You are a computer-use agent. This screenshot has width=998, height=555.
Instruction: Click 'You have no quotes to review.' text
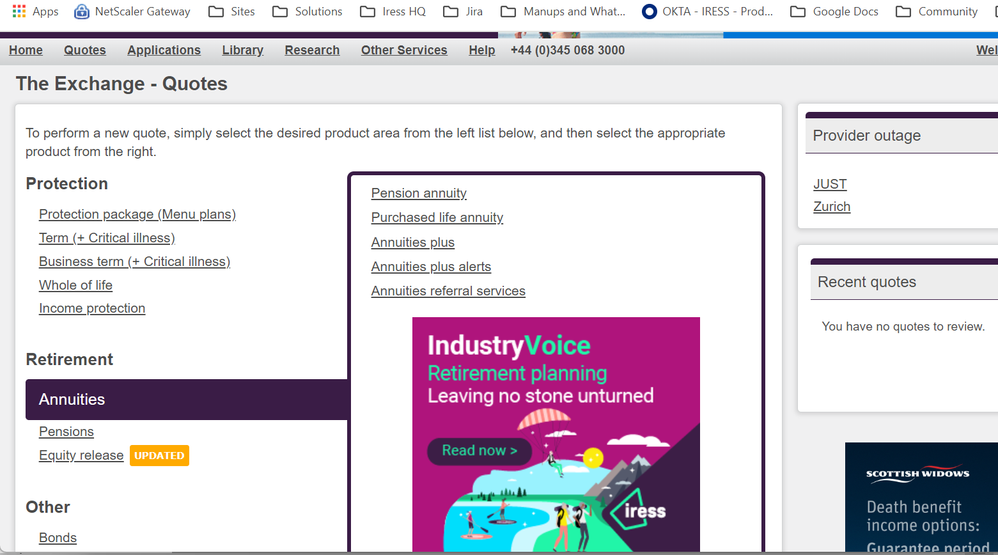903,327
